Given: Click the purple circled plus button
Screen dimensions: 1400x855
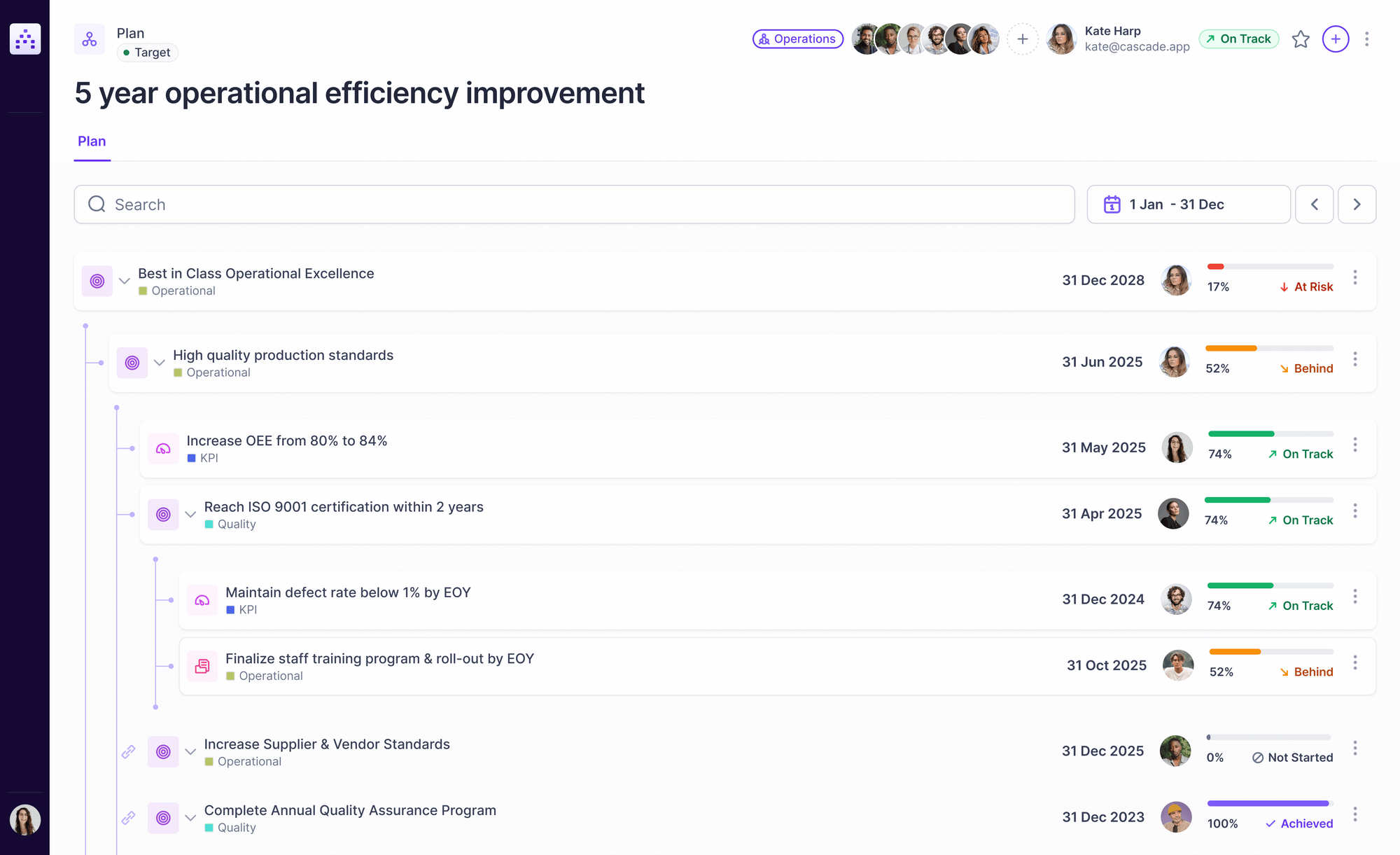Looking at the screenshot, I should 1336,39.
